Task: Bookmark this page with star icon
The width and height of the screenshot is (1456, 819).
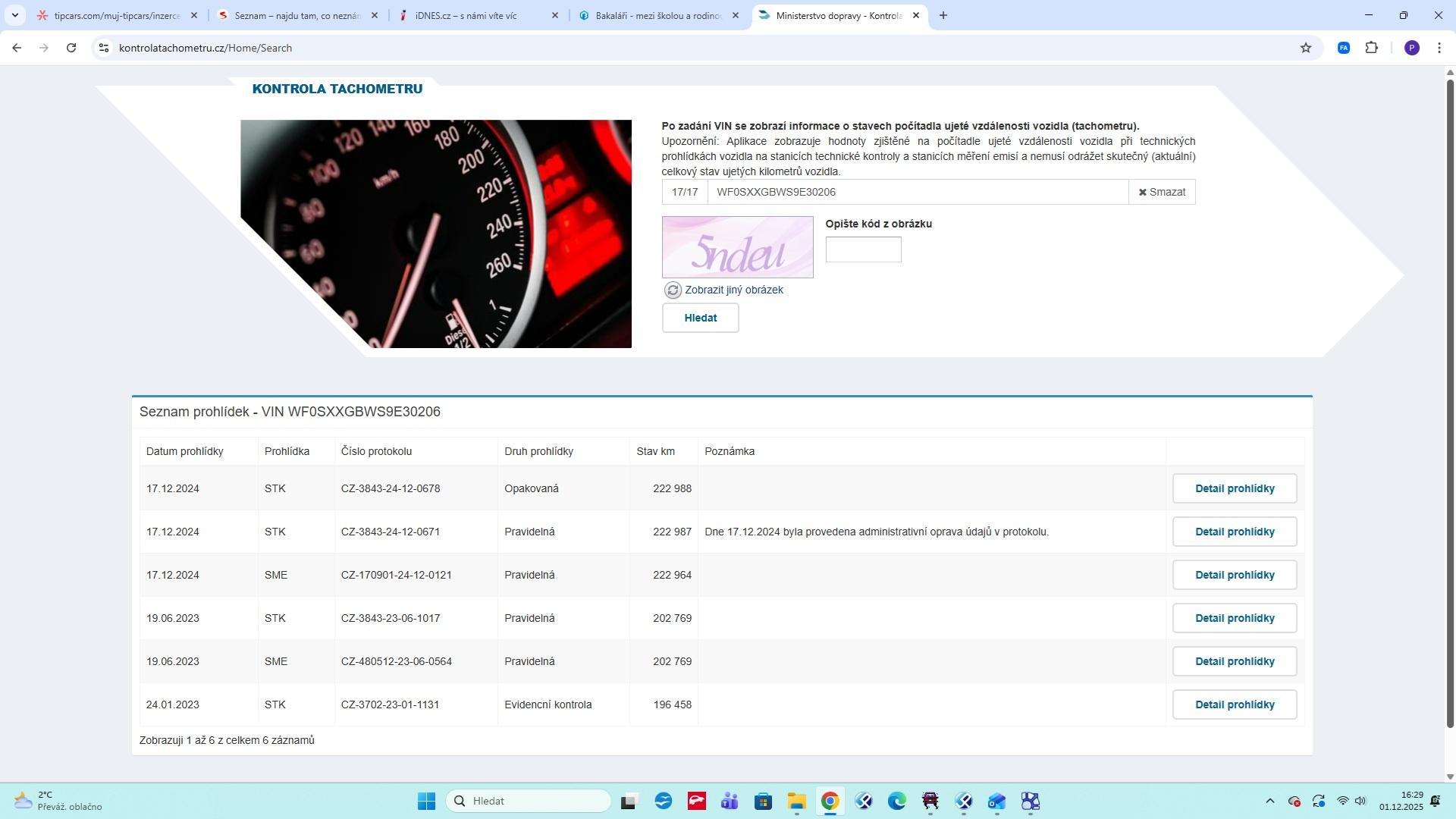Action: (x=1306, y=48)
